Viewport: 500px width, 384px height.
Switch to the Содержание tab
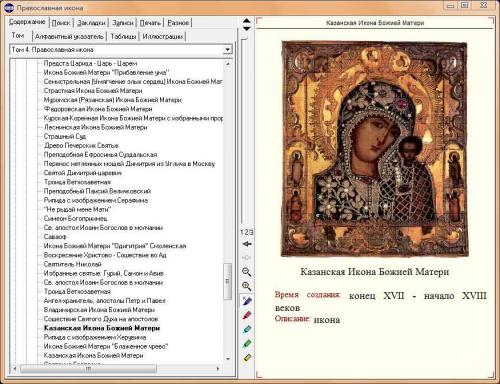[x=27, y=22]
